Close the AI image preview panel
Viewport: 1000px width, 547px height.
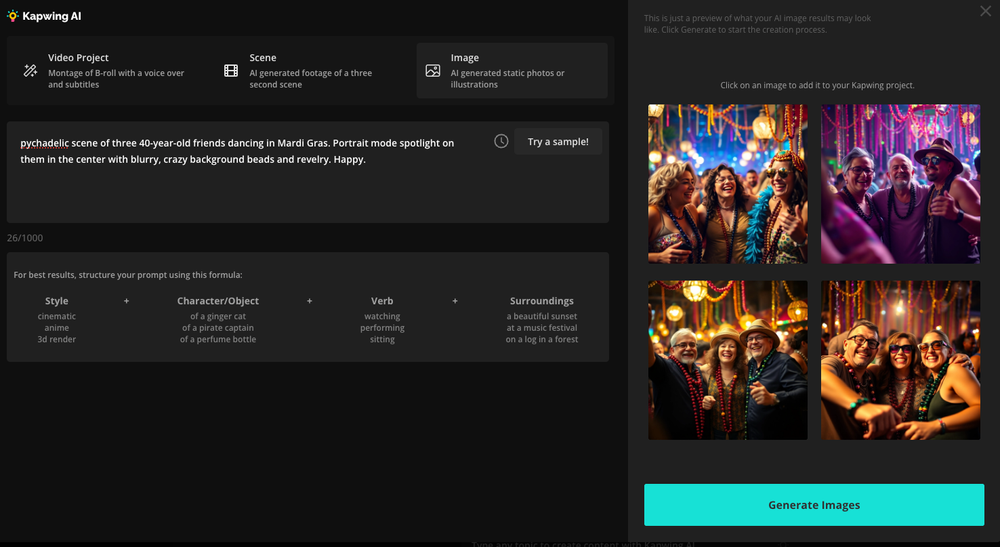point(985,11)
